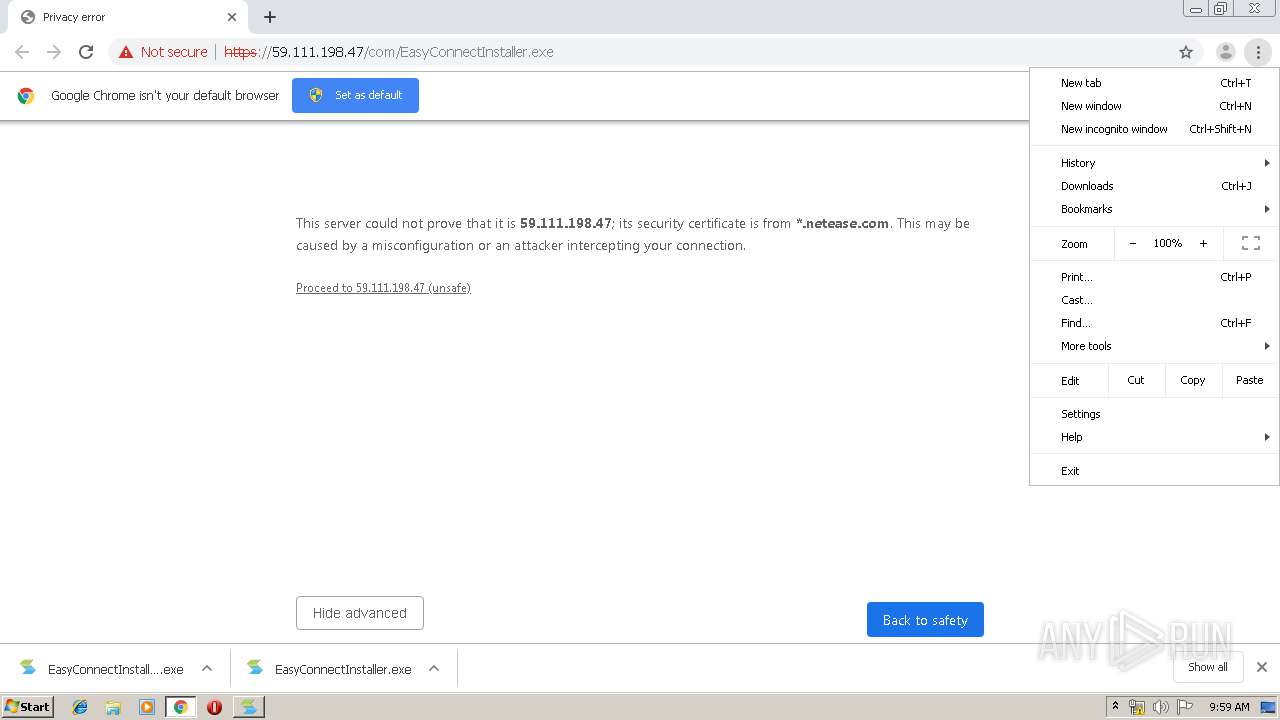Choose Print from the menu
This screenshot has height=720, width=1280.
(x=1154, y=277)
